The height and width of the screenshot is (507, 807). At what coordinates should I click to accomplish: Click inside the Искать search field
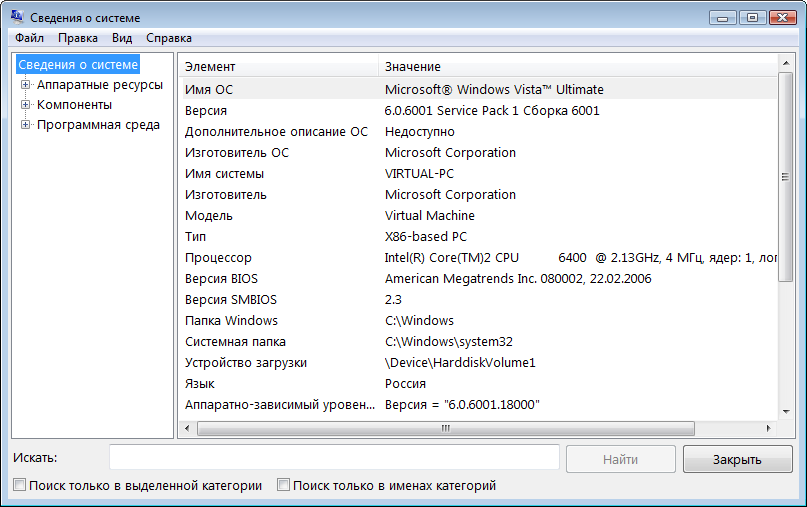(334, 457)
